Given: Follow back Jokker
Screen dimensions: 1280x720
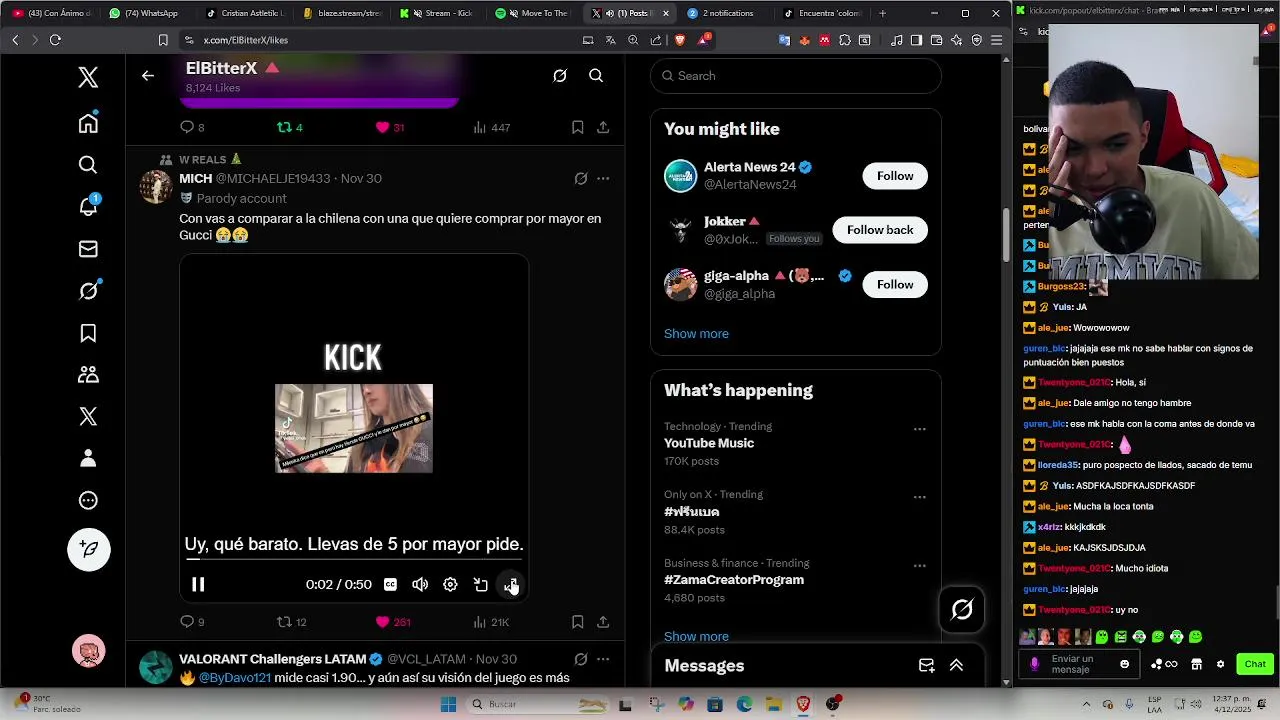Looking at the screenshot, I should pyautogui.click(x=880, y=230).
